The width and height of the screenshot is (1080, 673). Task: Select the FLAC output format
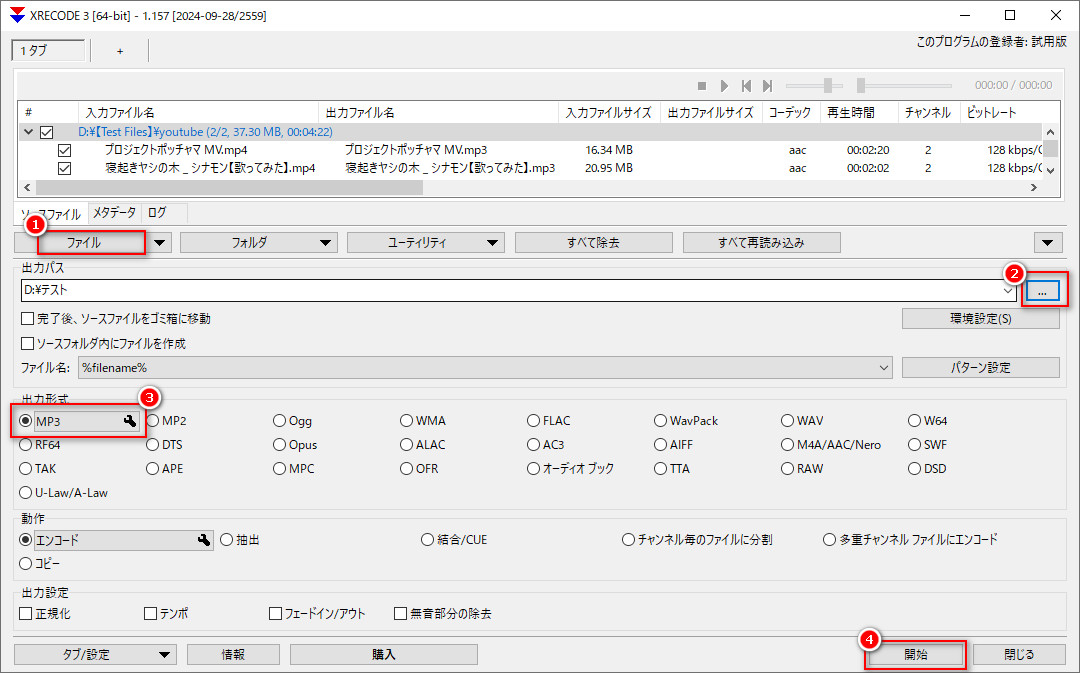532,420
